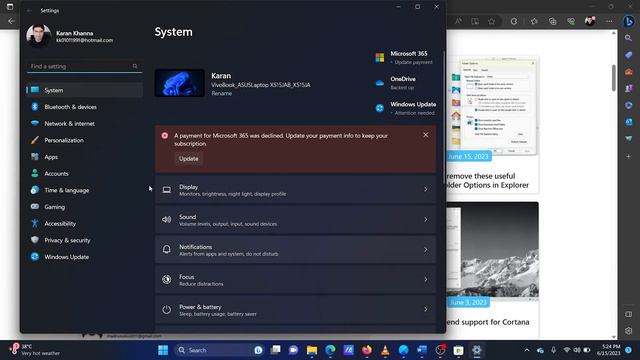Screen dimensions: 640x360
Task: Open the weather widget on taskbar
Action: 35,350
